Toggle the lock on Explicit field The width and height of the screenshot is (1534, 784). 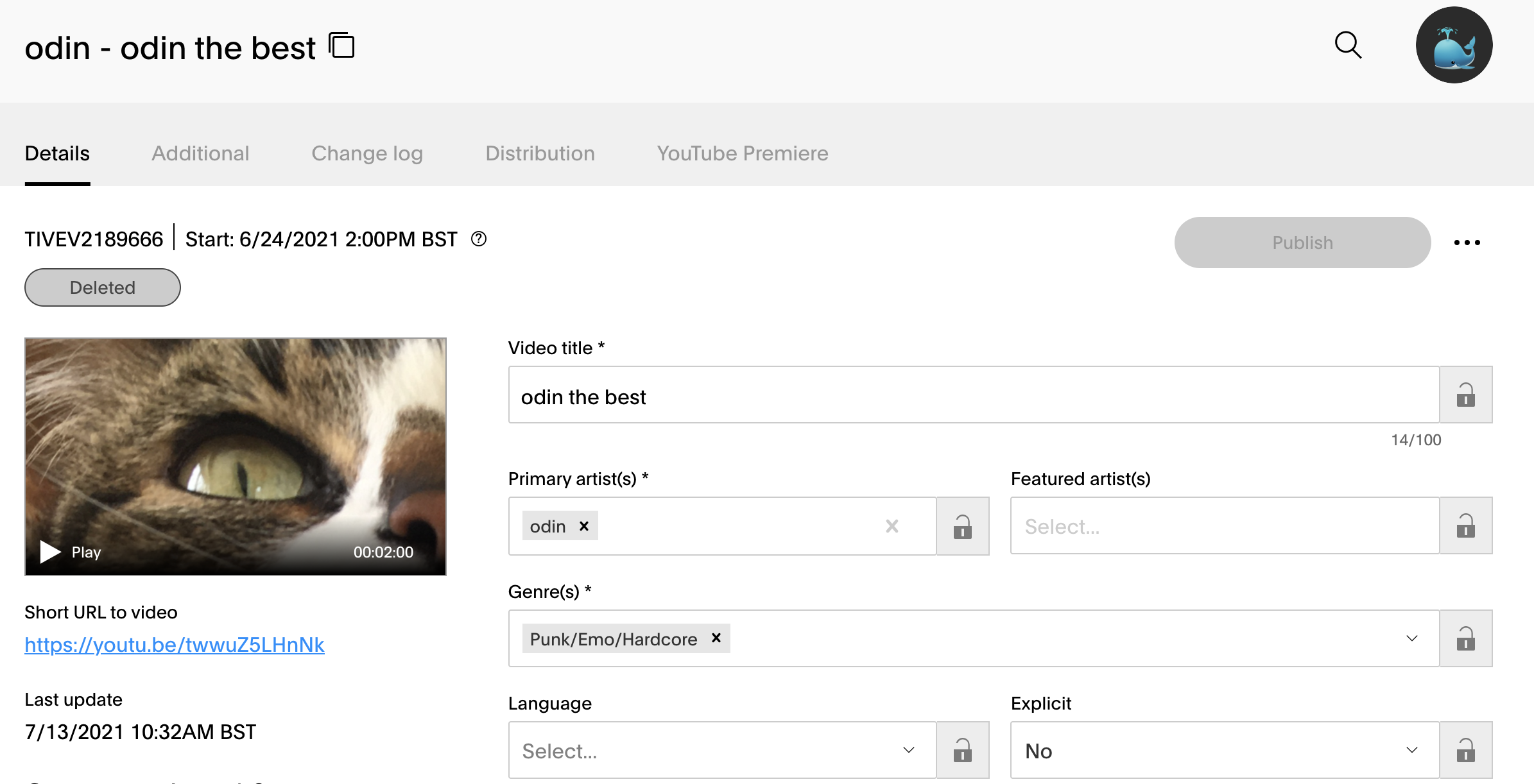[1466, 750]
